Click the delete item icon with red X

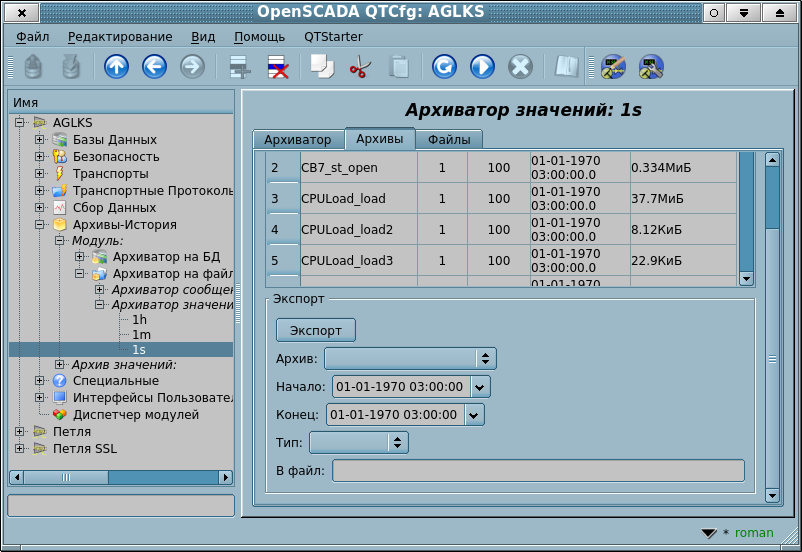(277, 67)
